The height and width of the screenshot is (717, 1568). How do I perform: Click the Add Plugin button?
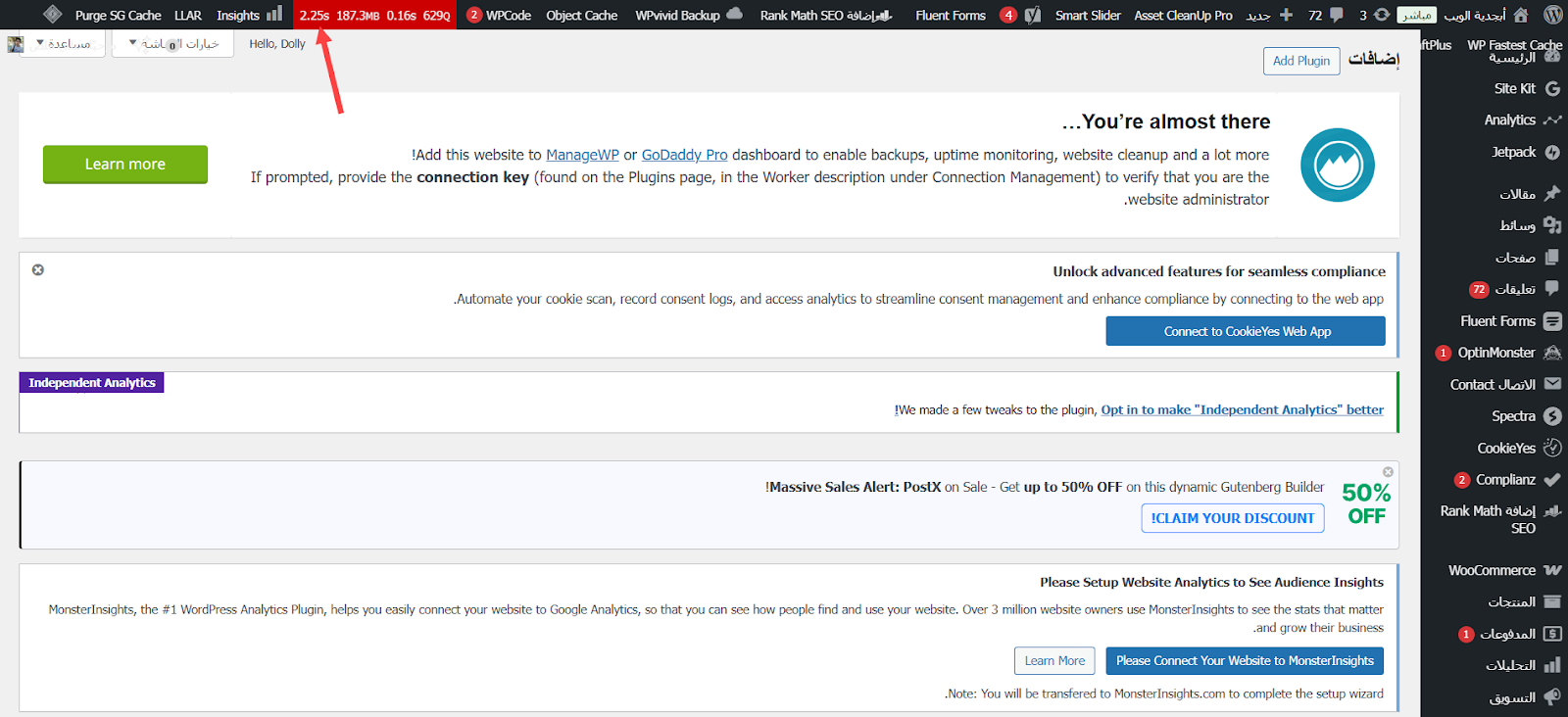coord(1300,61)
